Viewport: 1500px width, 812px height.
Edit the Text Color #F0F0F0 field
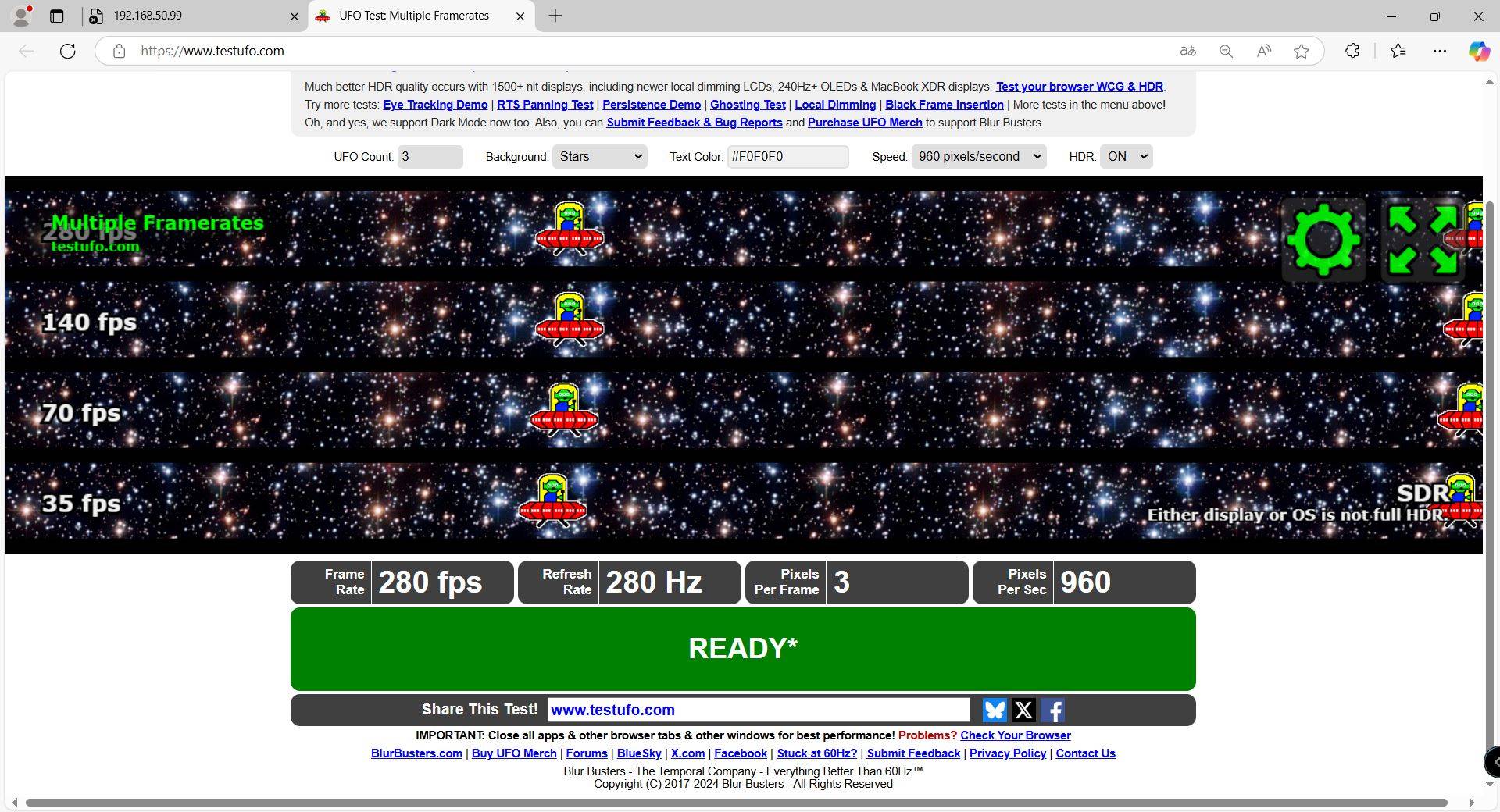point(787,156)
